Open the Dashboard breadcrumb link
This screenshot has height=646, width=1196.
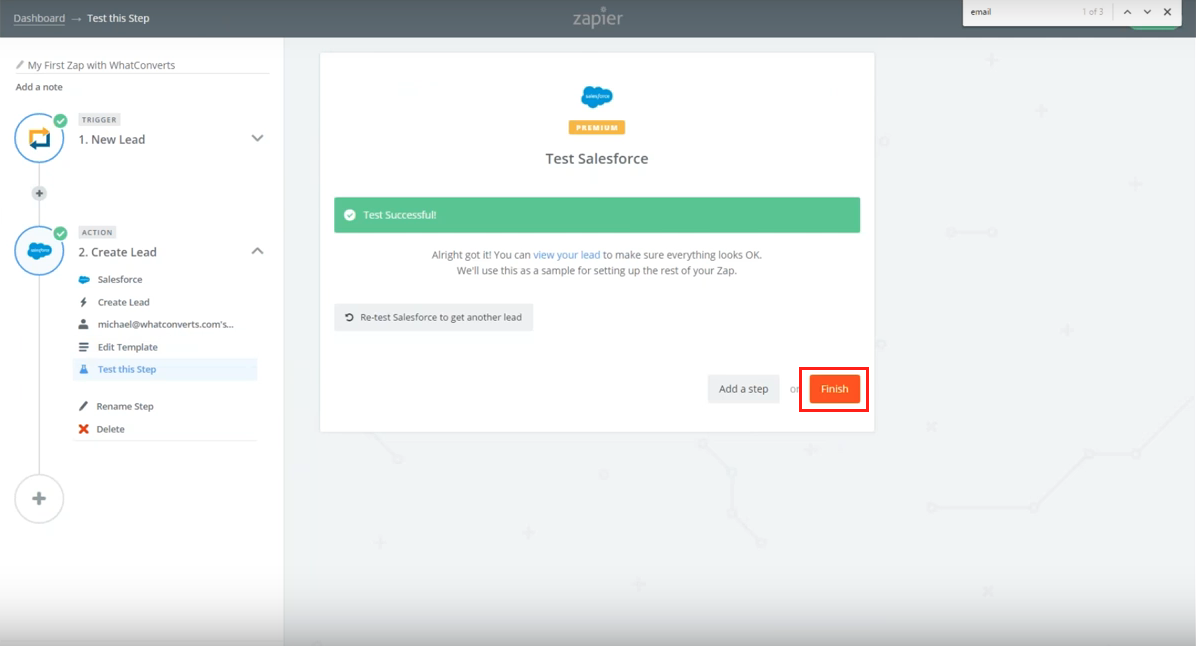[x=39, y=18]
